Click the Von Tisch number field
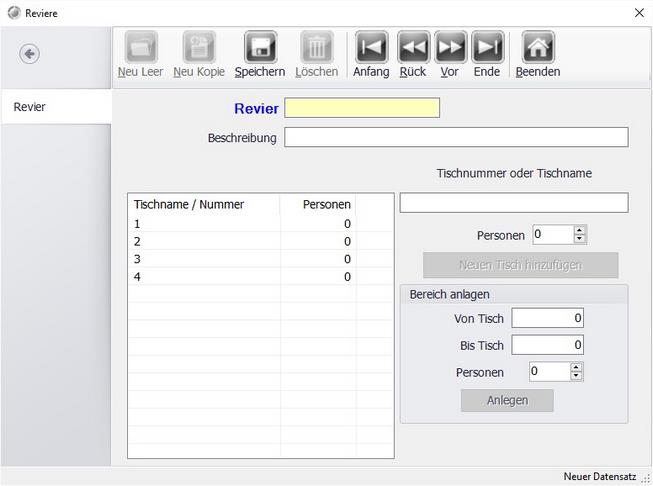The width and height of the screenshot is (653, 486). (x=547, y=318)
